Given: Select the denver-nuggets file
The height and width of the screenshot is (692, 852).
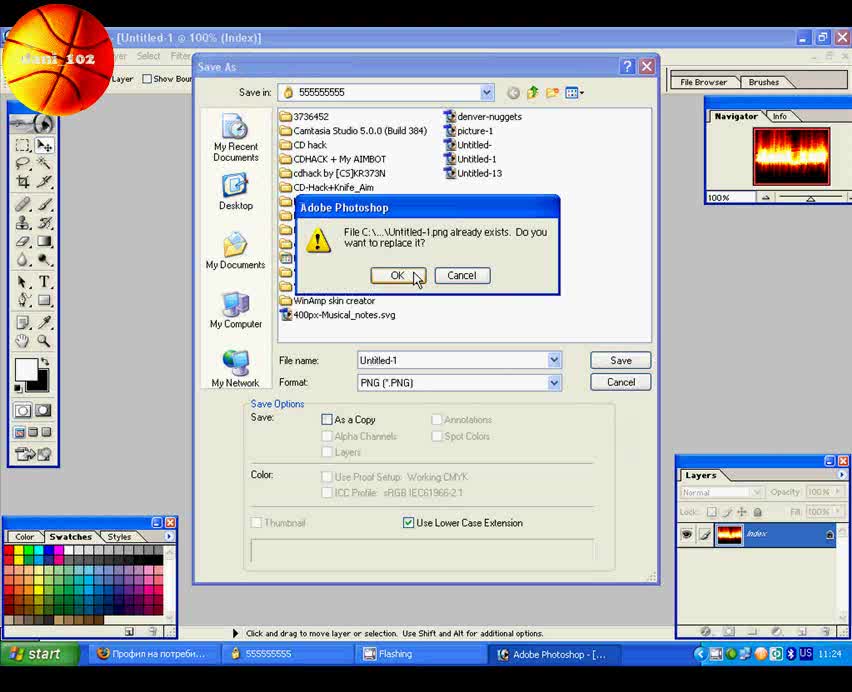Looking at the screenshot, I should [x=483, y=117].
